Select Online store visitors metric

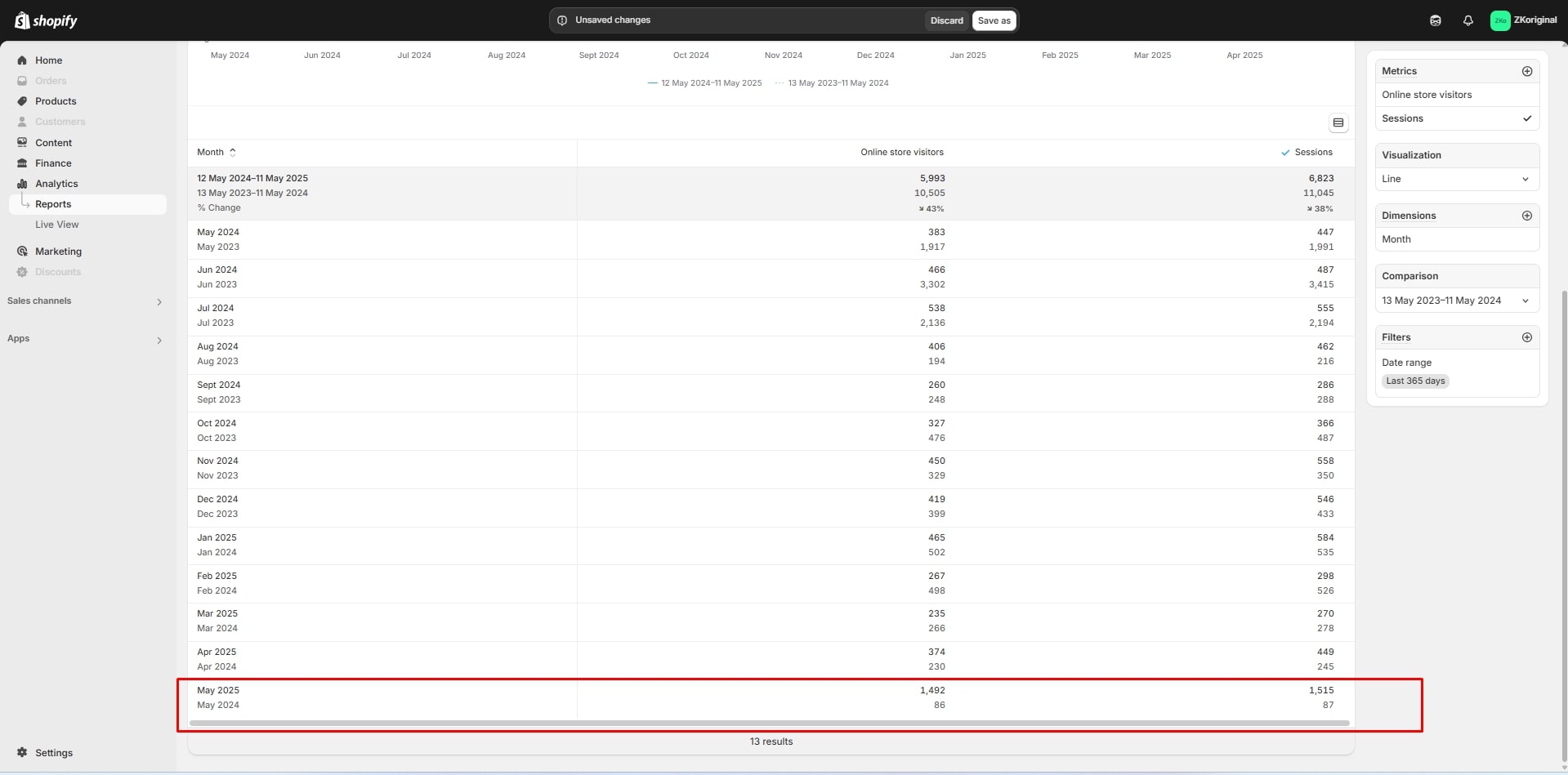(x=1426, y=95)
